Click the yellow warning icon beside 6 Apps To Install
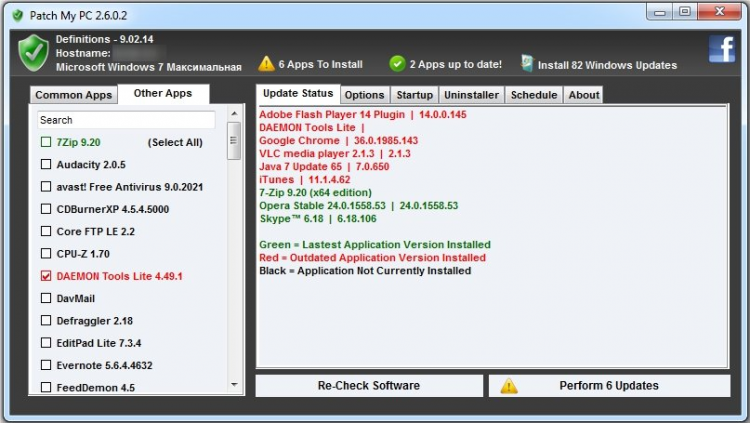 tap(266, 64)
